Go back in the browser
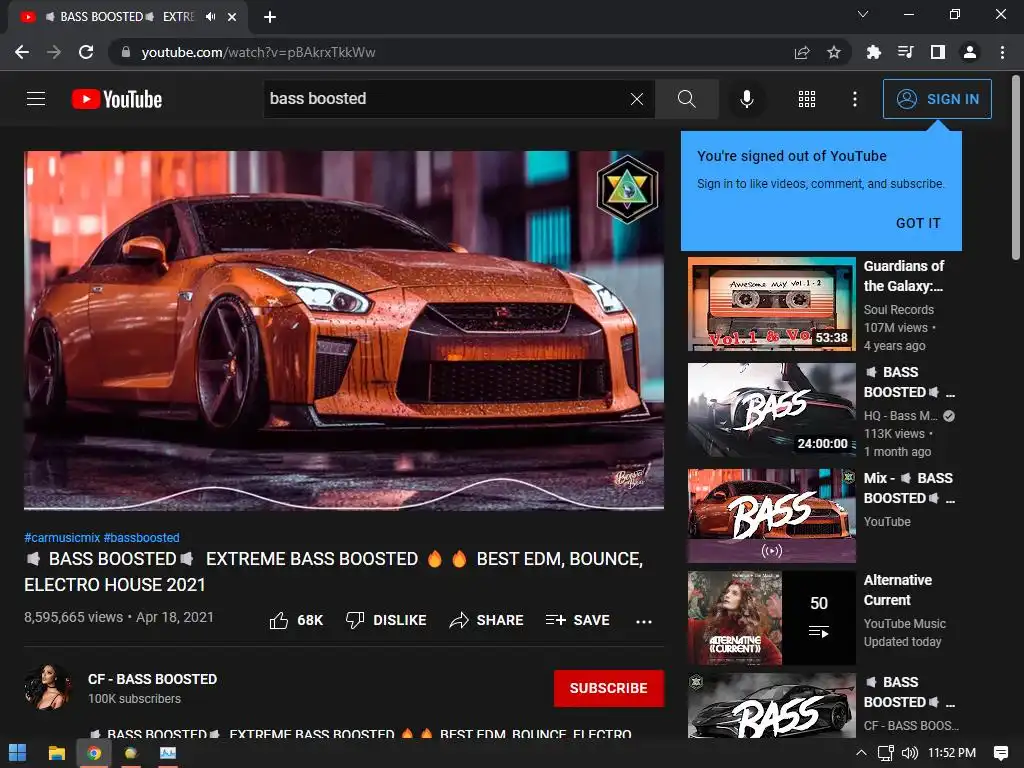 22,52
